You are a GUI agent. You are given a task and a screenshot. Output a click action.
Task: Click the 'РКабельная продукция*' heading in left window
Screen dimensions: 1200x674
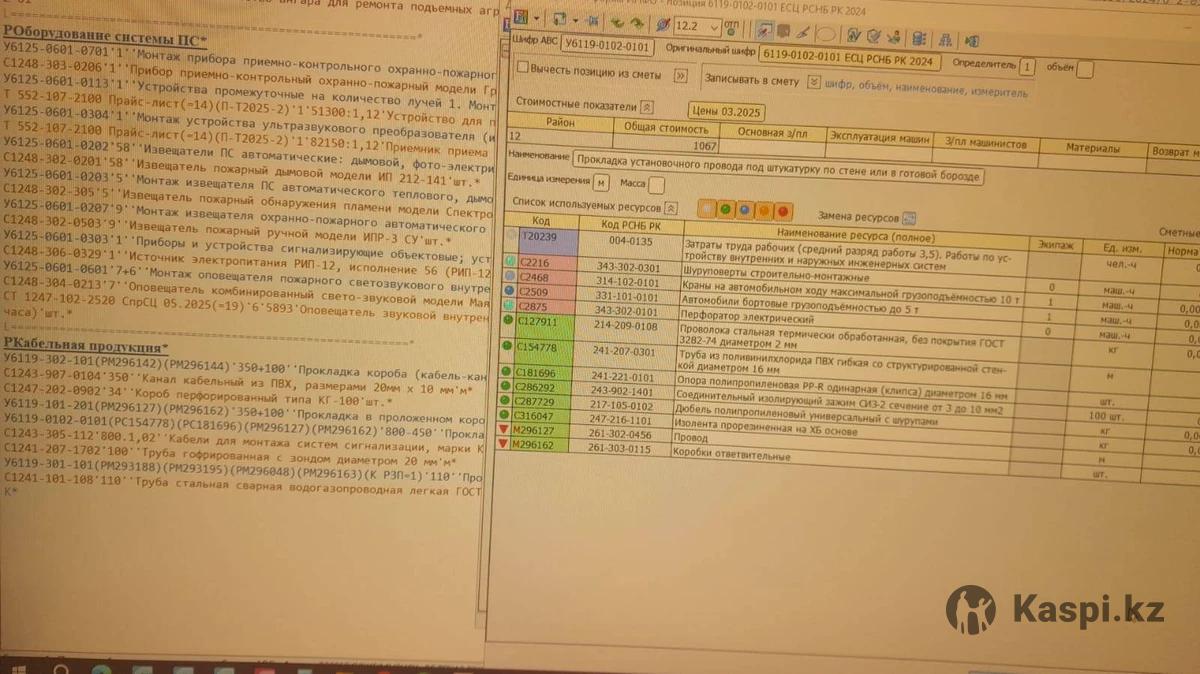(x=86, y=345)
